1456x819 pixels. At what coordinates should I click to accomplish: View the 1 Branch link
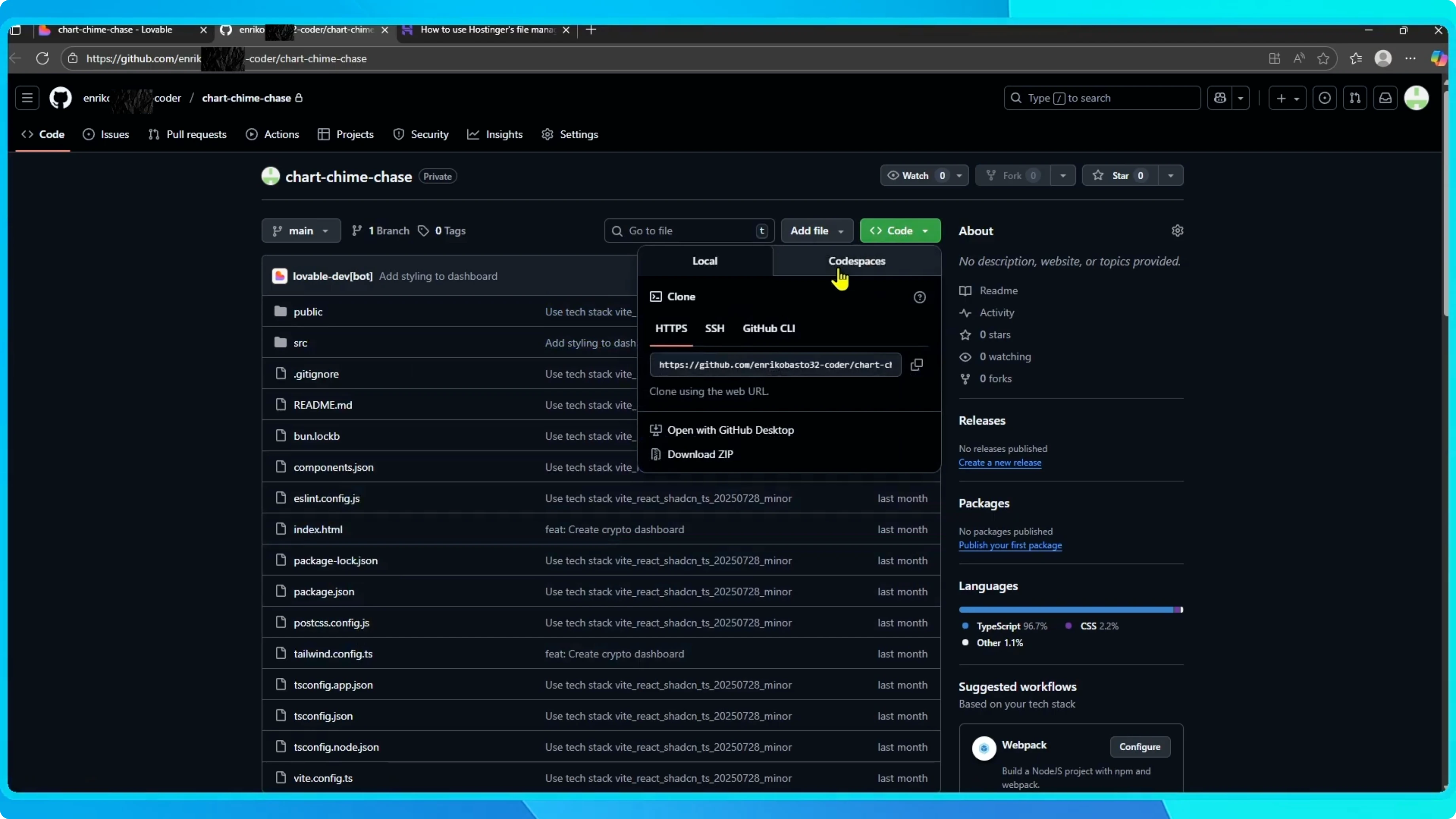pyautogui.click(x=380, y=231)
